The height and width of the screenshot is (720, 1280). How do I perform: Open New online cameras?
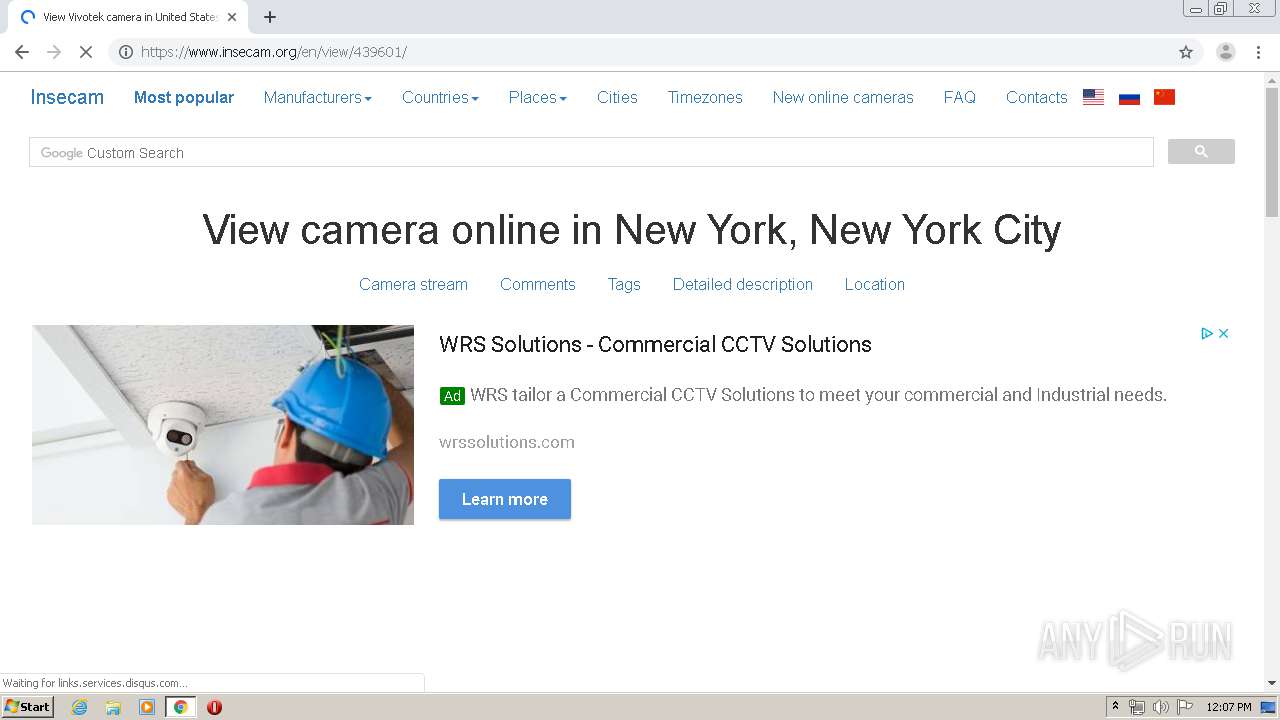843,97
